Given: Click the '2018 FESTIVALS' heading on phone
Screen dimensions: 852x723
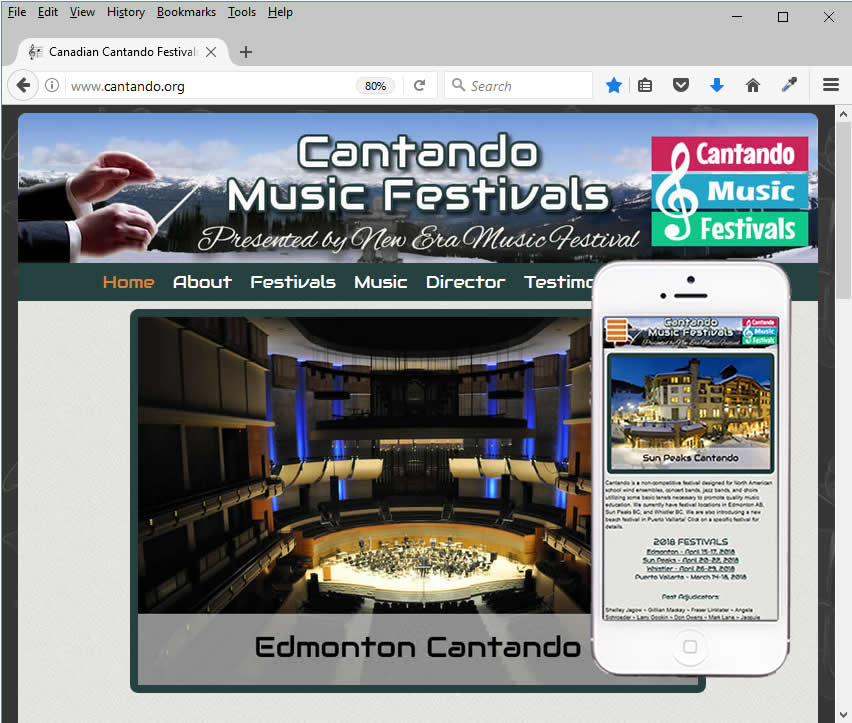Looking at the screenshot, I should pos(690,542).
